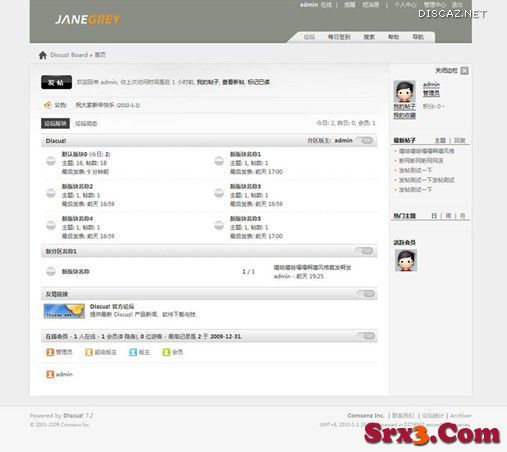Open the 导航 navigation menu tab

[418, 37]
